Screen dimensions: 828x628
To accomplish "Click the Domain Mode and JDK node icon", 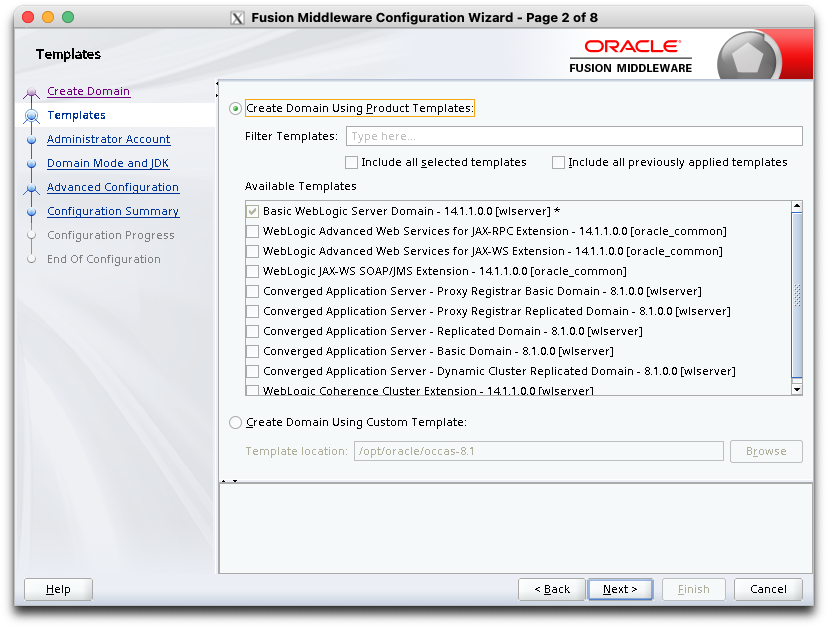I will click(32, 164).
